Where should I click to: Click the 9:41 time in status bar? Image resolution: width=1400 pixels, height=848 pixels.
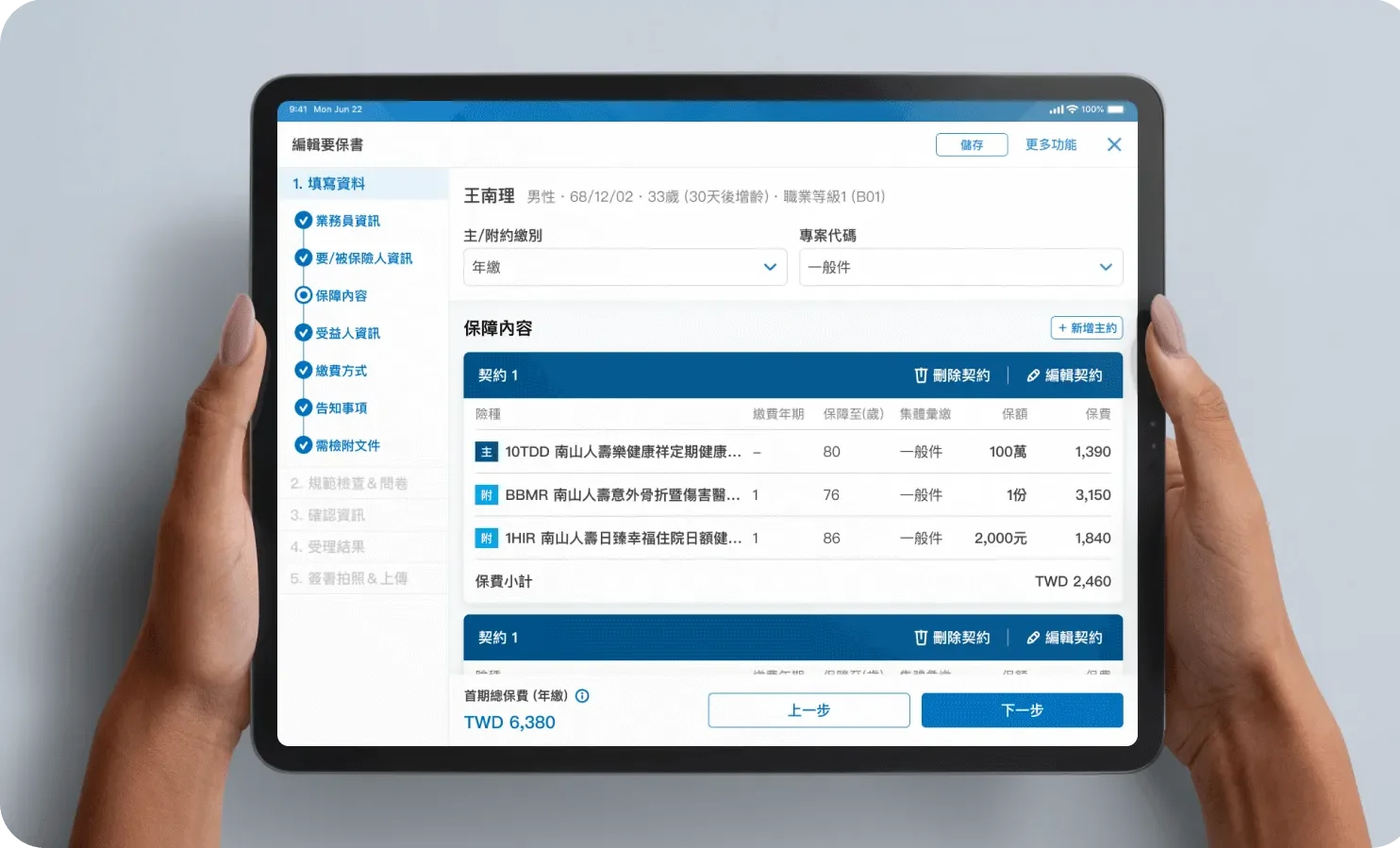298,109
